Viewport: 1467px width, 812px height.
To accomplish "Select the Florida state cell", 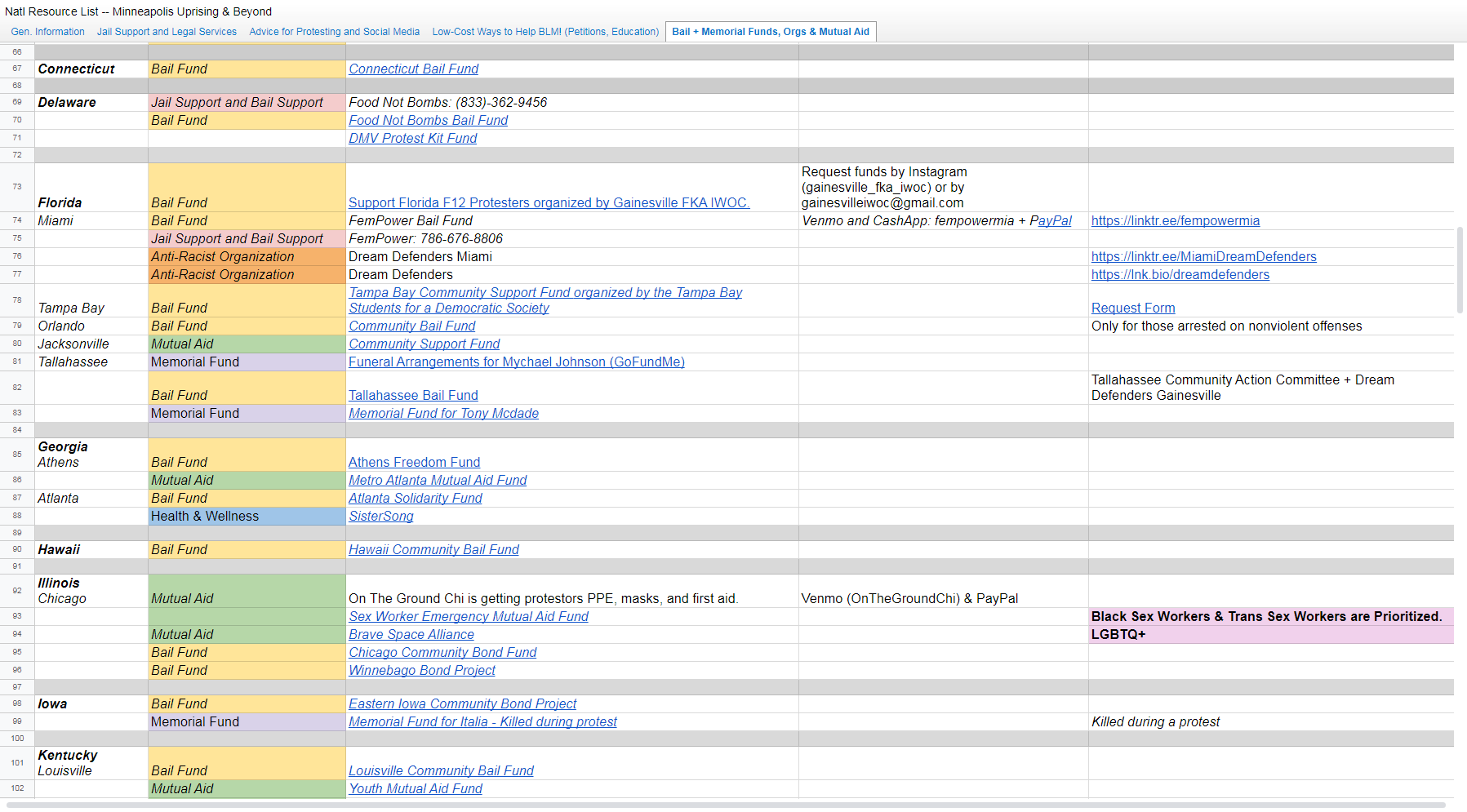I will click(91, 188).
